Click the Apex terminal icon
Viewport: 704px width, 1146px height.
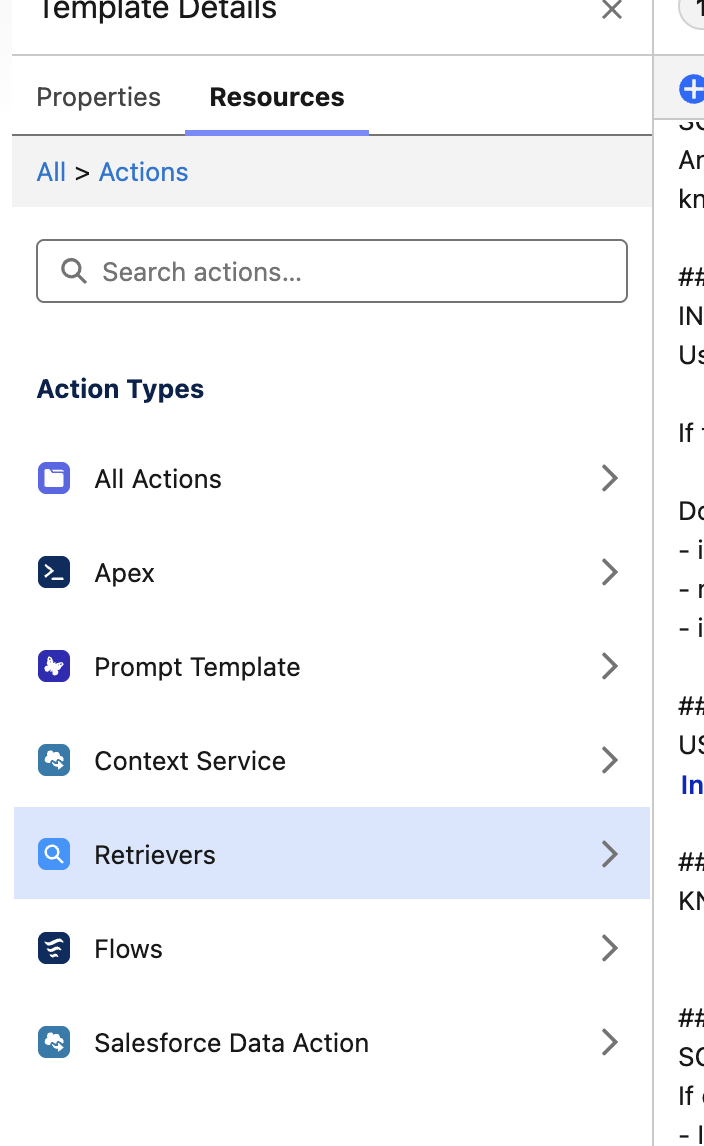[x=54, y=572]
